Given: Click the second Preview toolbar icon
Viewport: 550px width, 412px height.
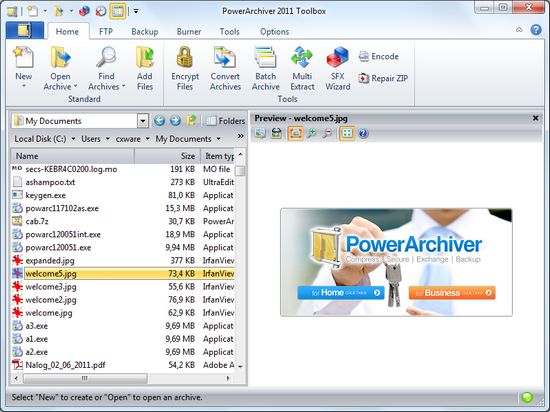Looking at the screenshot, I should pos(276,134).
